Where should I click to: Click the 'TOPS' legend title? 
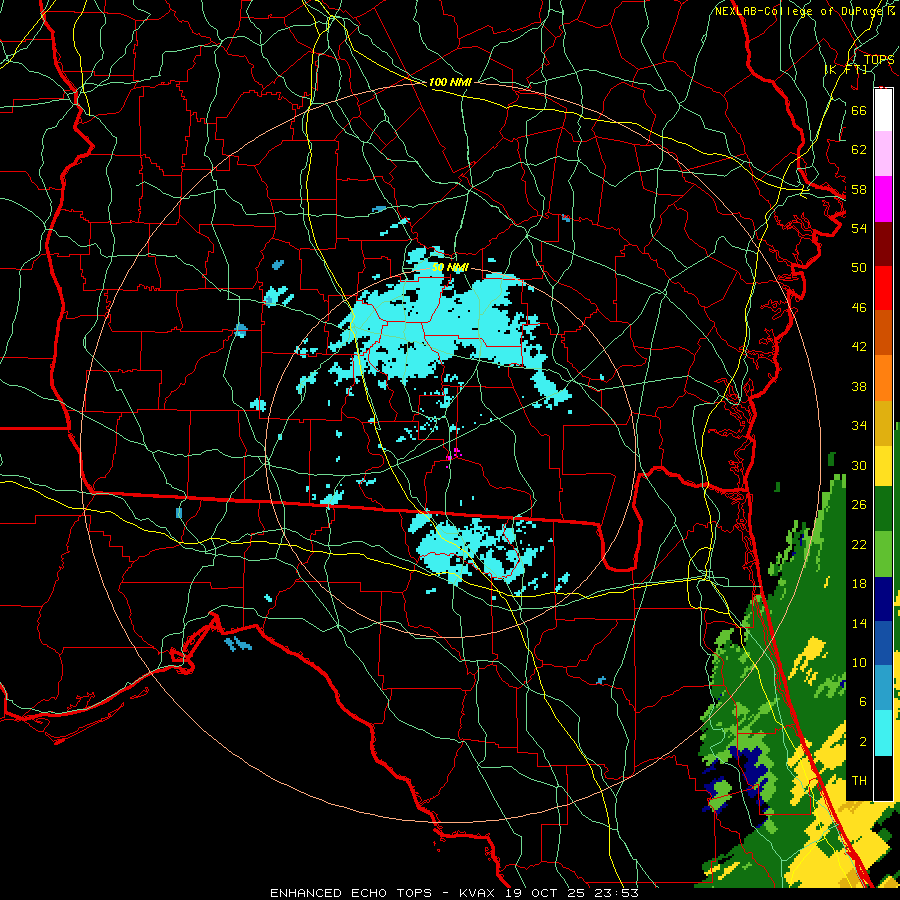tap(879, 59)
